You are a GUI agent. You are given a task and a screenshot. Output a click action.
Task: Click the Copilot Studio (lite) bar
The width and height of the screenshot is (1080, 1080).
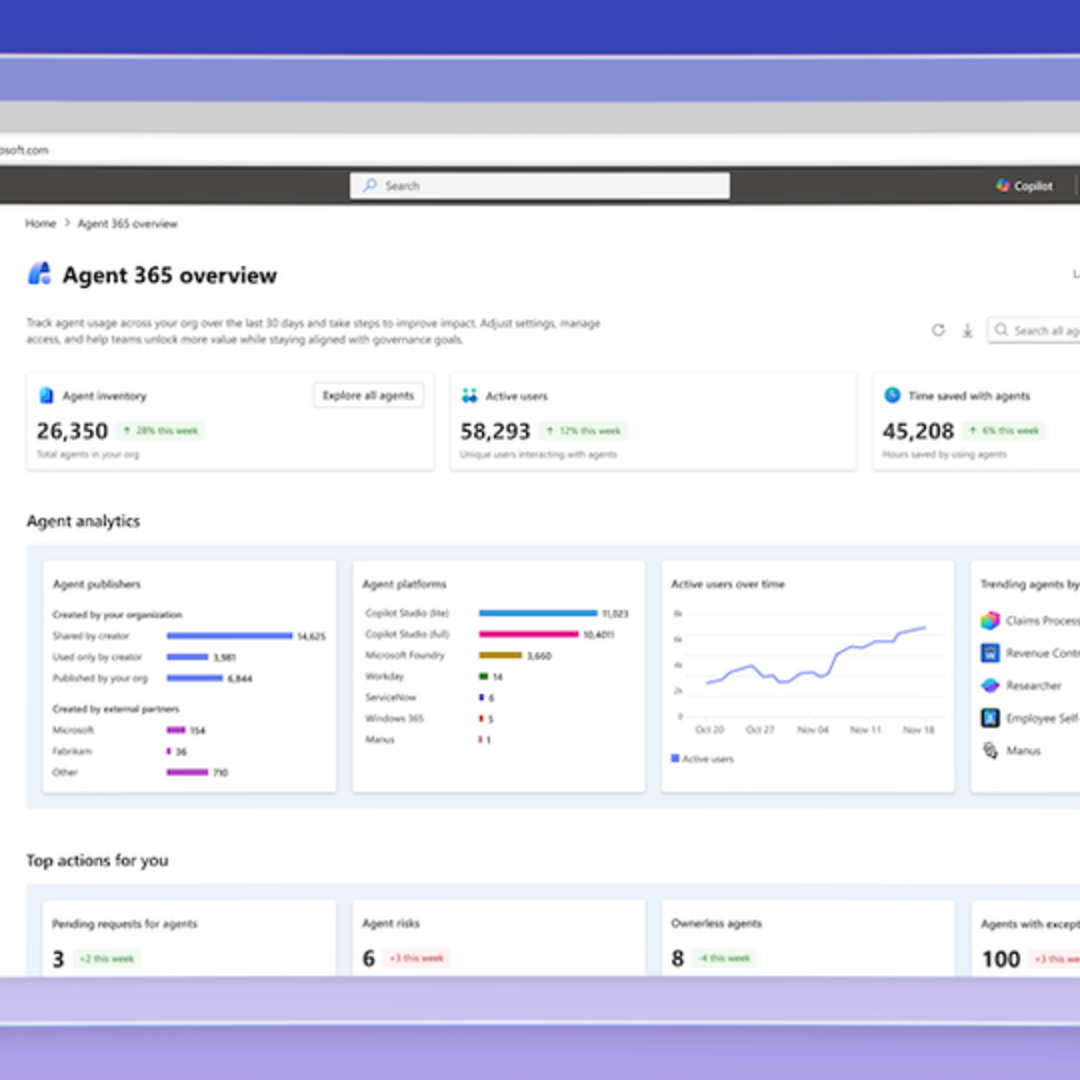538,613
